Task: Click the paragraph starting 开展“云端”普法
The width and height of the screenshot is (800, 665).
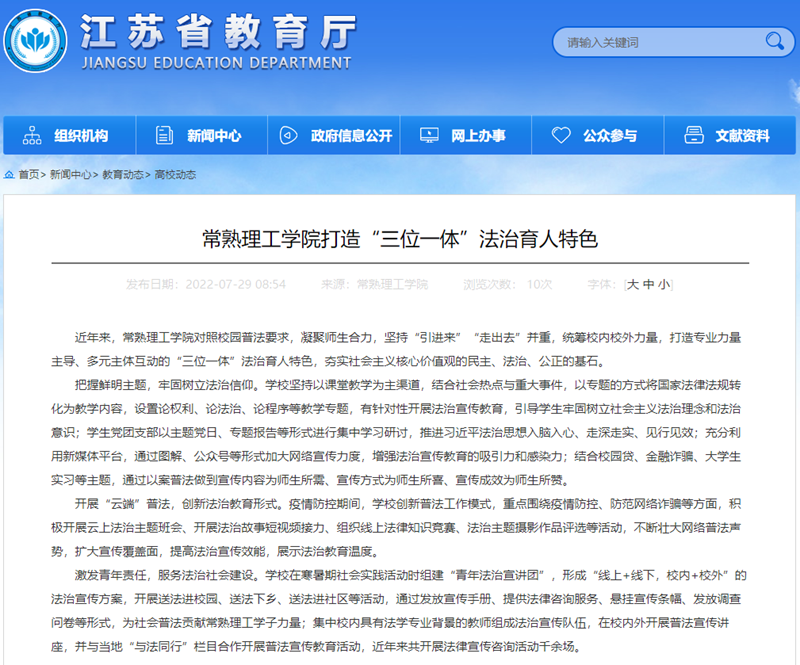Action: tap(396, 528)
